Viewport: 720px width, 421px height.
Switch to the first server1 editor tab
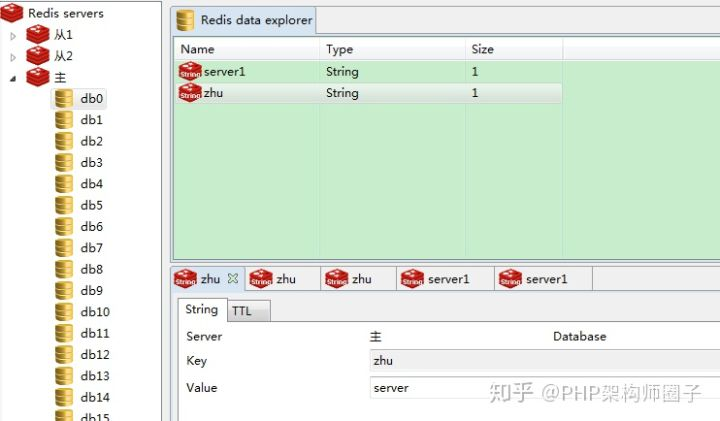[445, 279]
